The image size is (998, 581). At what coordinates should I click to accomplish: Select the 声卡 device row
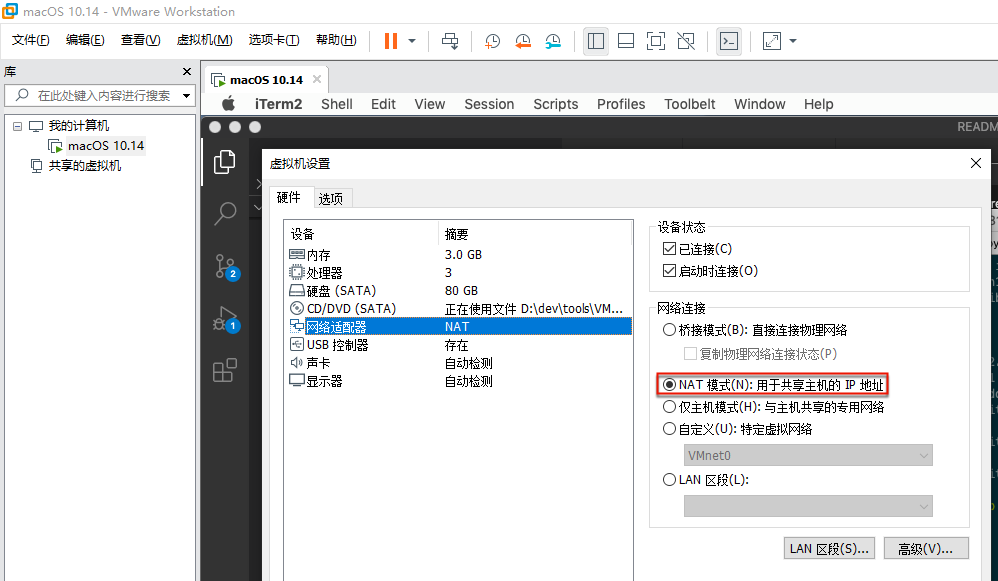[458, 363]
